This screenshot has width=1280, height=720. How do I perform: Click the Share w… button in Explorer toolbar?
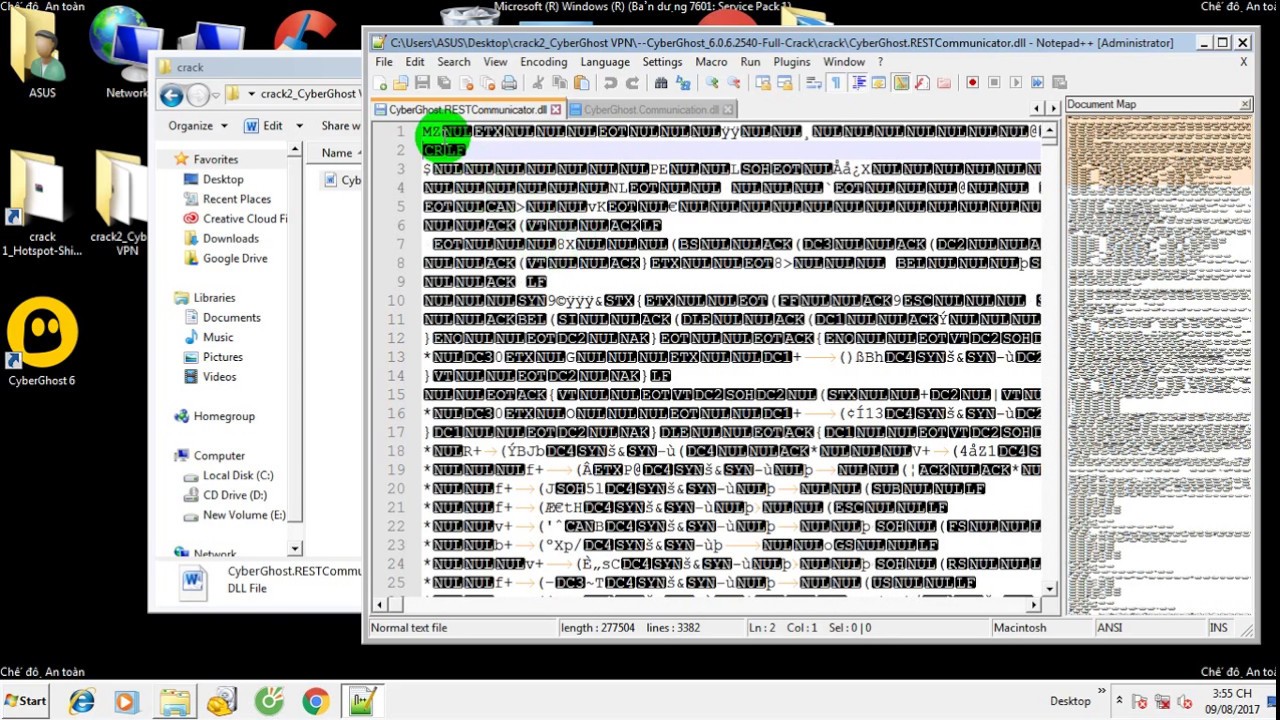tap(339, 126)
